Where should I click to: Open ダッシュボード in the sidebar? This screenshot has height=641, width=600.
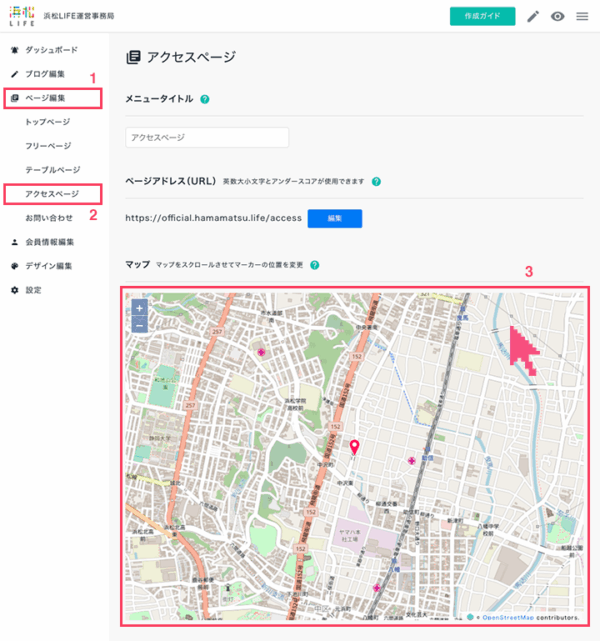coord(51,50)
